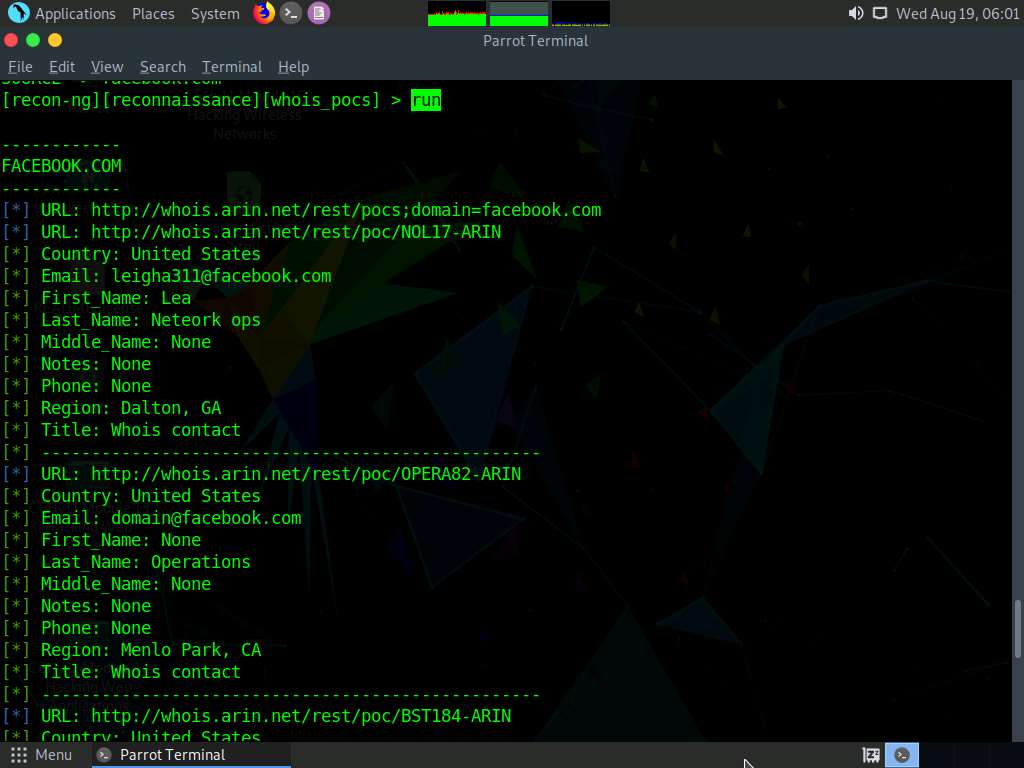Open the Parrot logo Applications icon

18,13
